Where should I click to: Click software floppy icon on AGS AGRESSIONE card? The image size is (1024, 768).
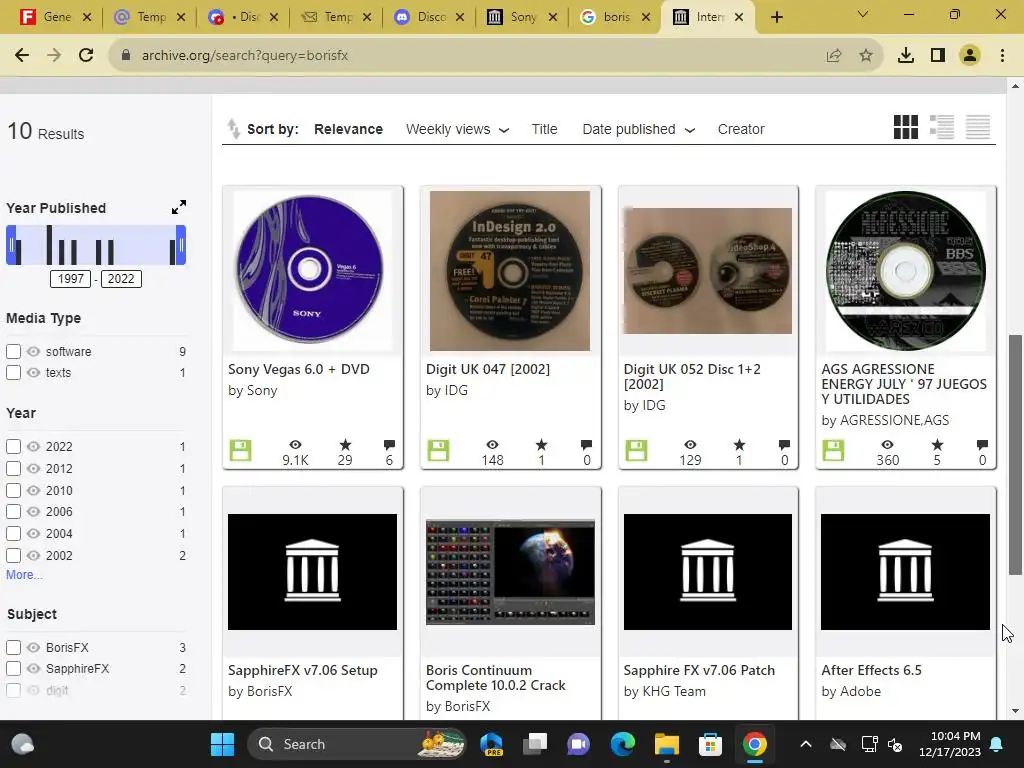tap(833, 451)
